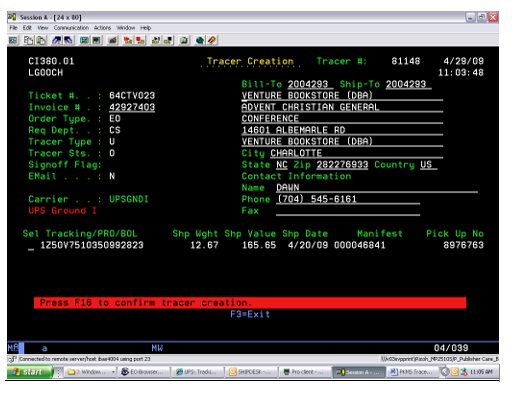
Task: Click contact Name field DAWN
Action: click(x=377, y=188)
